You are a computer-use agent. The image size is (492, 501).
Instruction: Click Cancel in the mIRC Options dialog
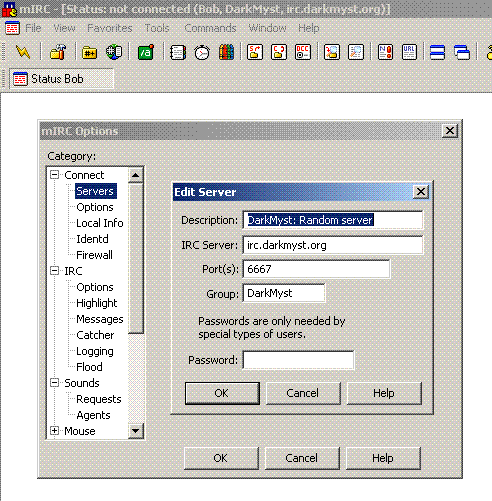[302, 458]
